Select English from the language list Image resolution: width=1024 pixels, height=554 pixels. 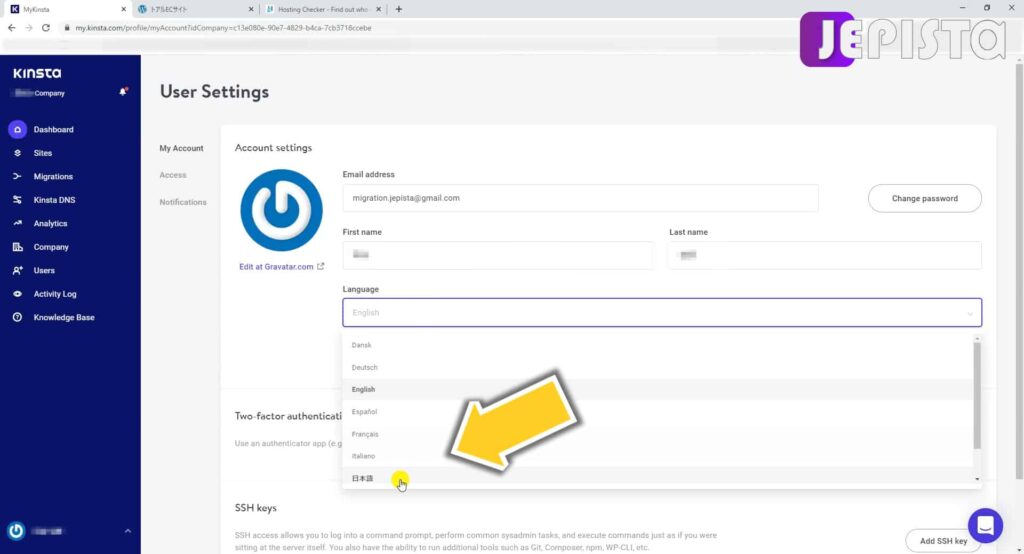tap(657, 389)
